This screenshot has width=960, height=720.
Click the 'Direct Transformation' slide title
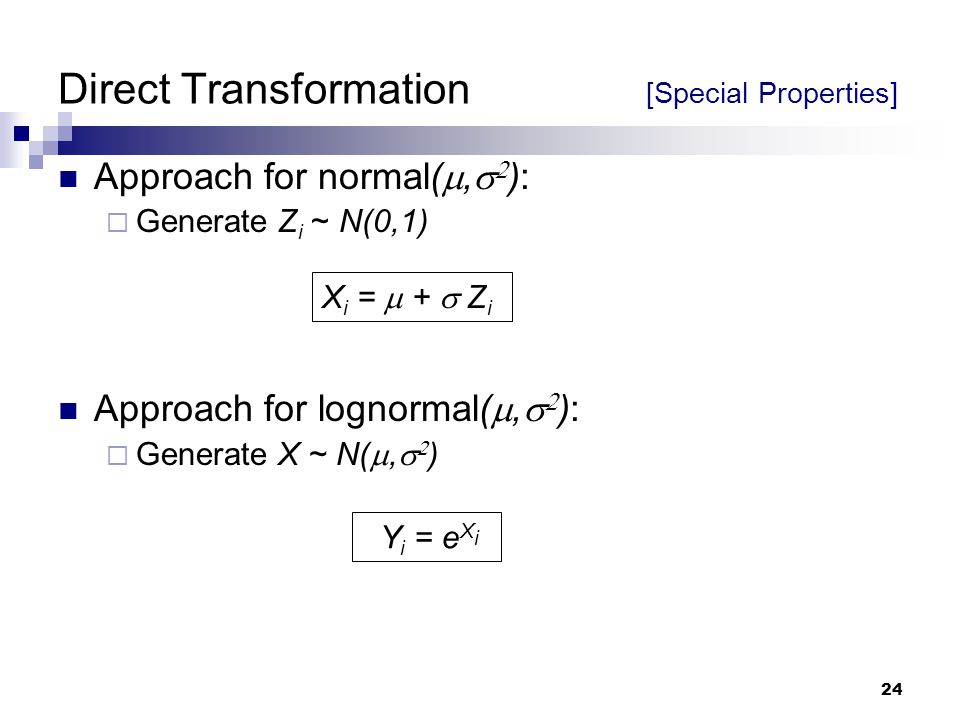coord(264,89)
